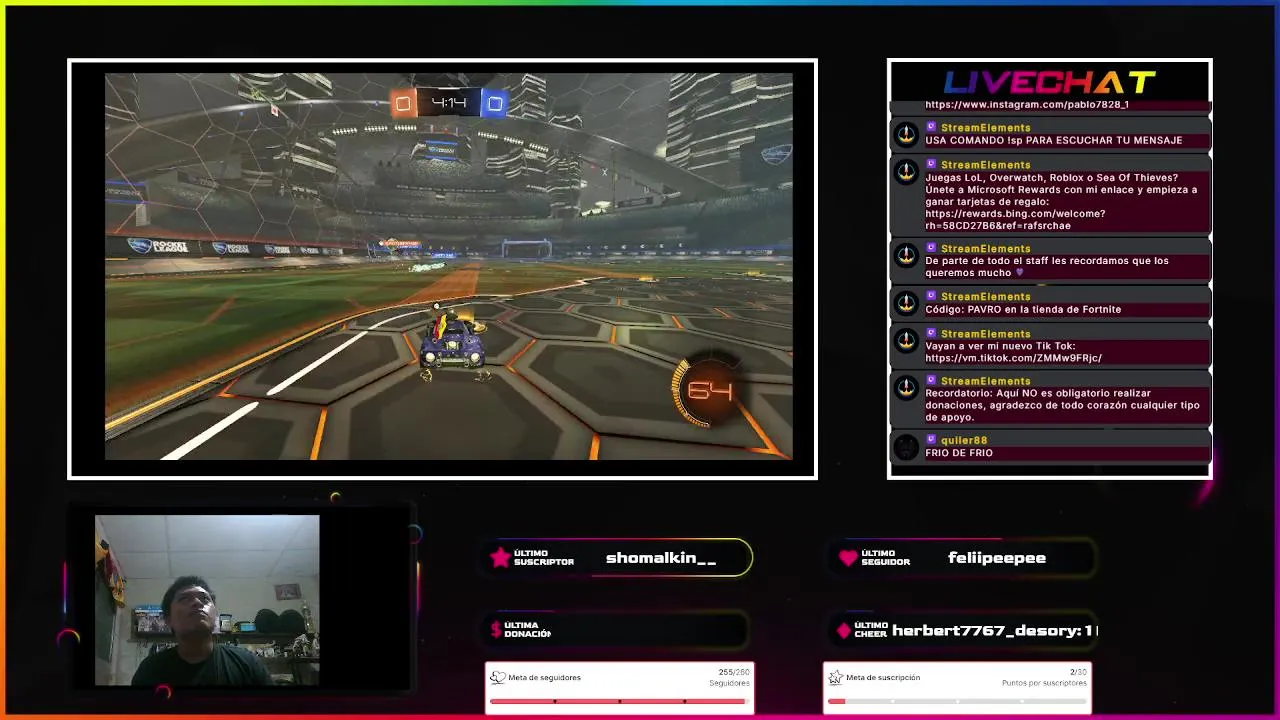
Task: Click the followers goal progress bar
Action: pyautogui.click(x=619, y=701)
